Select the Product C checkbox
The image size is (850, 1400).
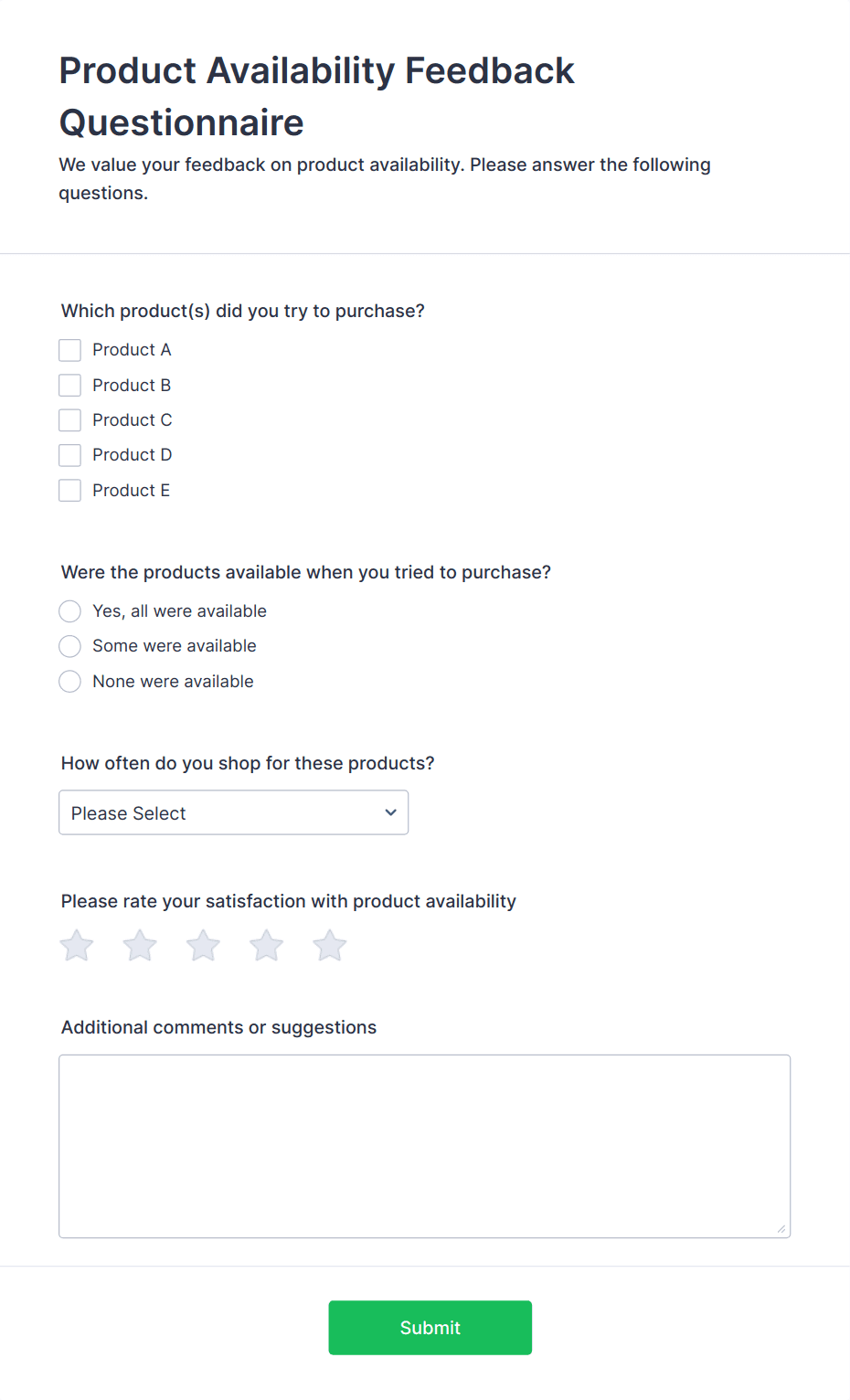click(70, 420)
